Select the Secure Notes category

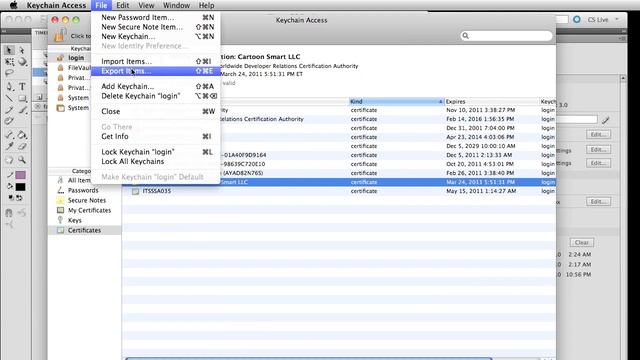point(84,200)
